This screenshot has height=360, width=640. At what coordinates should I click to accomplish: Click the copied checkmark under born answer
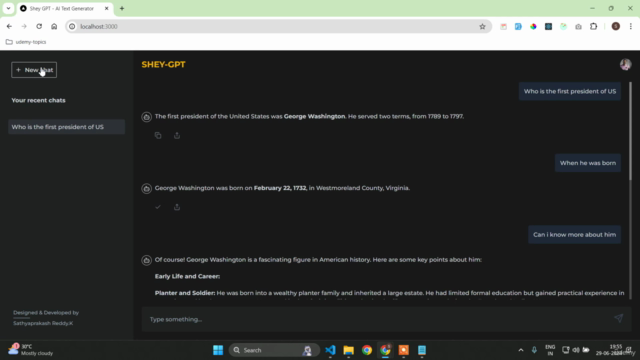[x=158, y=207]
